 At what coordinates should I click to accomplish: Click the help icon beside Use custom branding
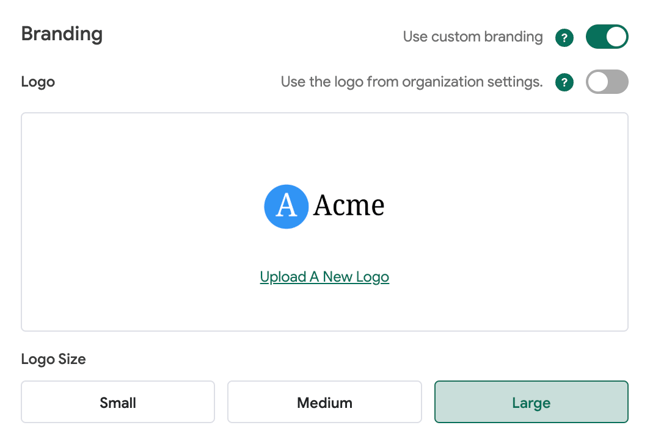564,38
